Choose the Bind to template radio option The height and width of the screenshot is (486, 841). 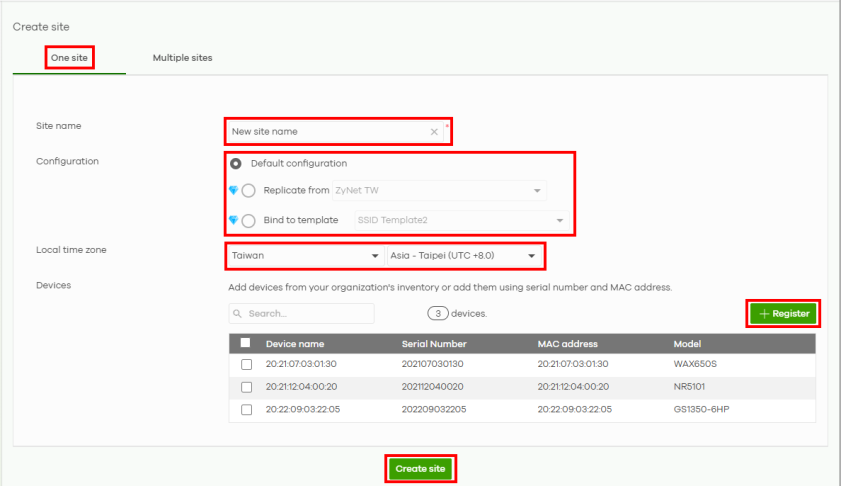pos(248,220)
